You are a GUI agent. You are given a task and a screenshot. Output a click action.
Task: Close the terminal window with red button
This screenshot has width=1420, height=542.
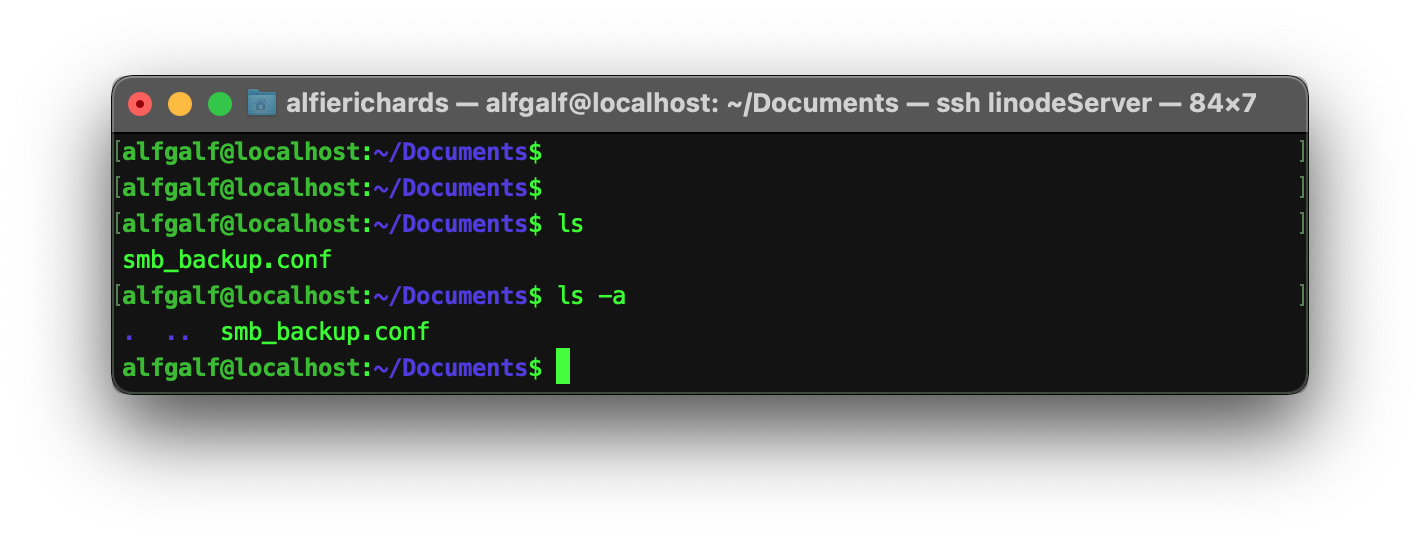(140, 103)
